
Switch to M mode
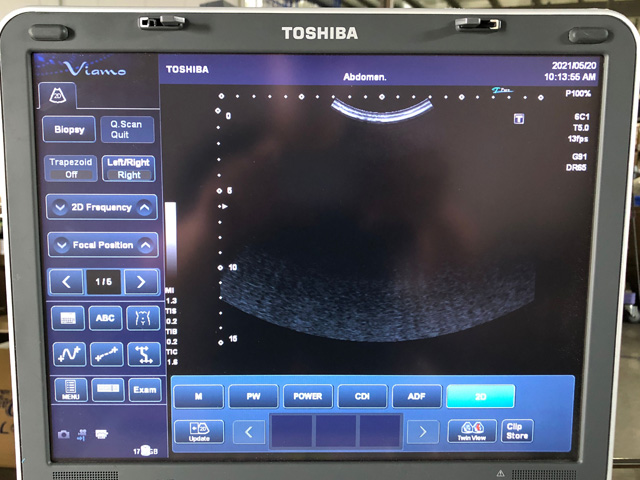[199, 396]
